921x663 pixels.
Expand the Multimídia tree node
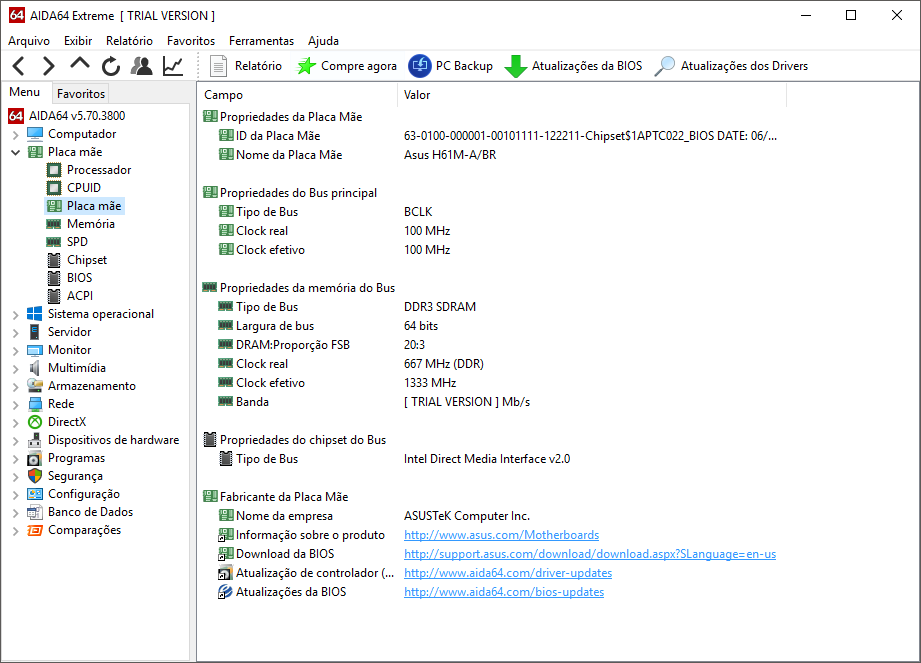click(16, 369)
